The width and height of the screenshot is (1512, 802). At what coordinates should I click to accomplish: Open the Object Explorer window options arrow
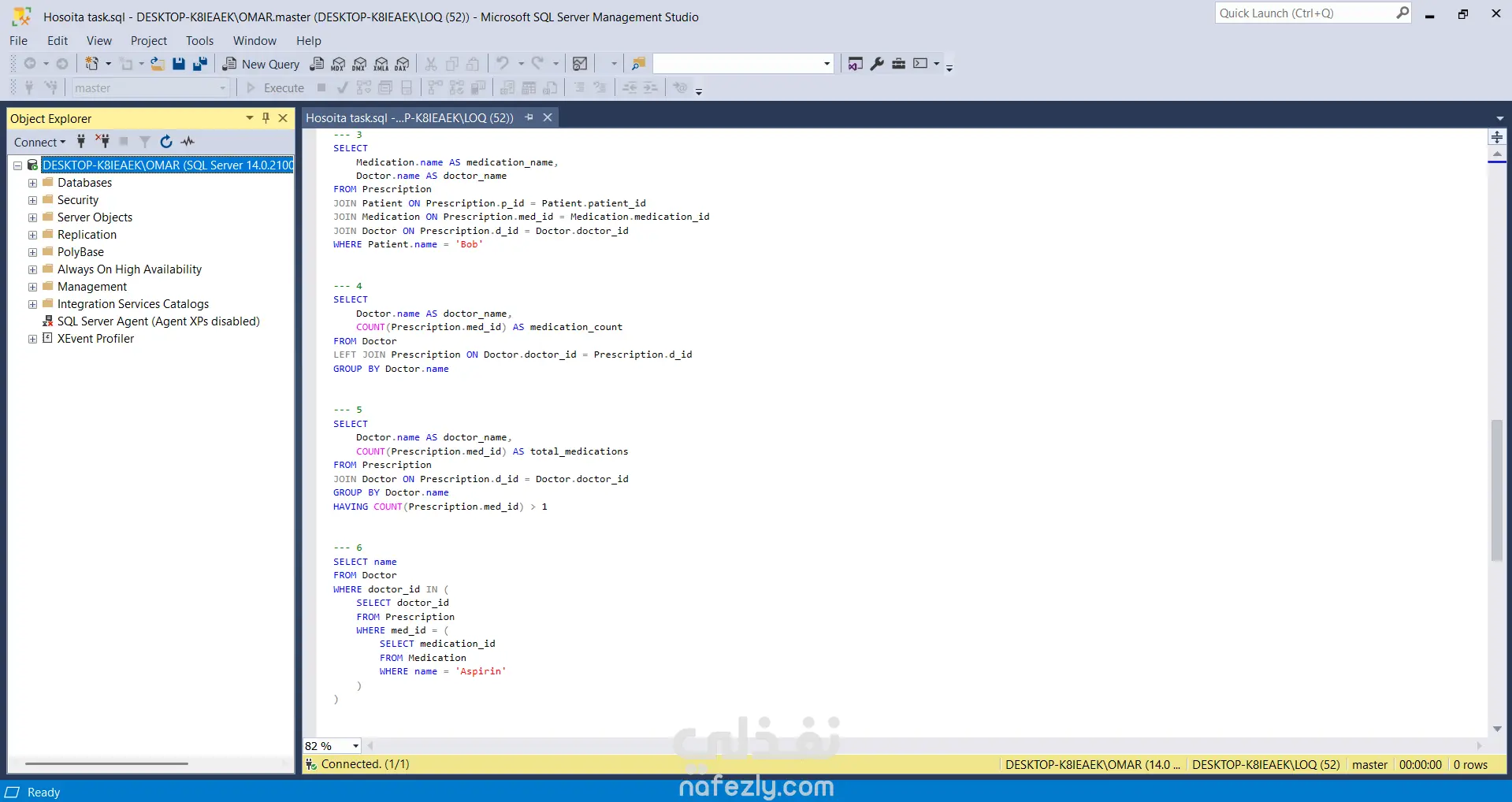tap(250, 118)
